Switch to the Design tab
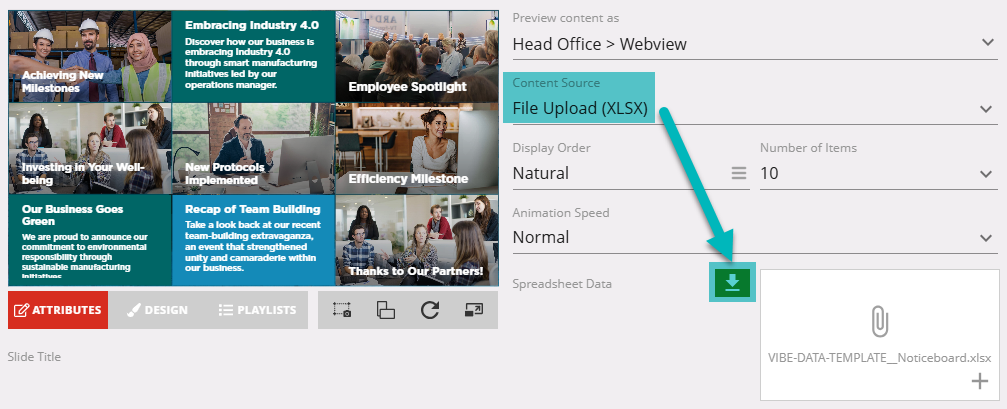The height and width of the screenshot is (409, 1007). (157, 310)
